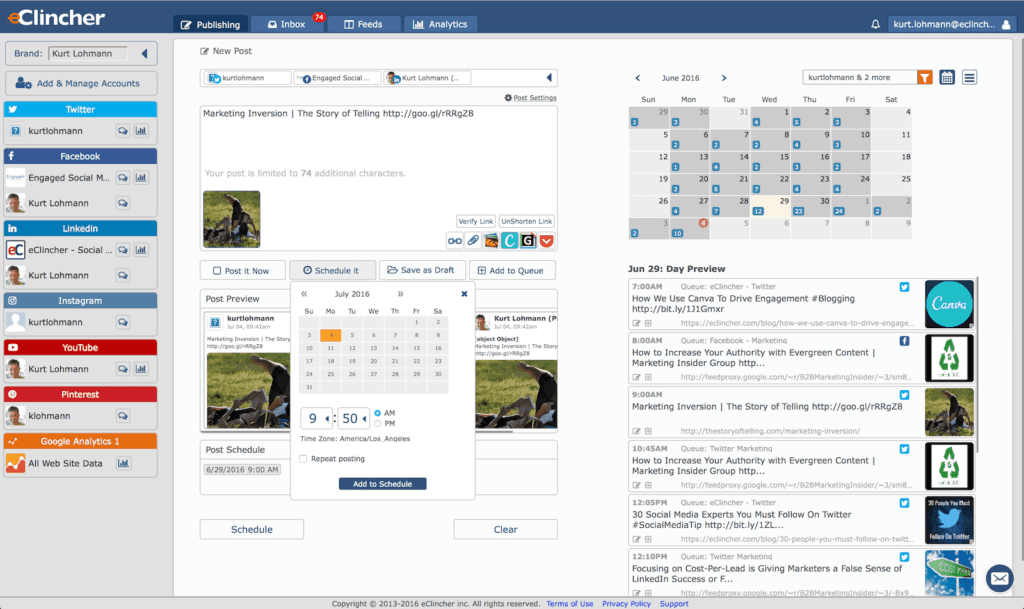Go to next month in June 2016 calendar
This screenshot has height=609, width=1024.
[724, 78]
